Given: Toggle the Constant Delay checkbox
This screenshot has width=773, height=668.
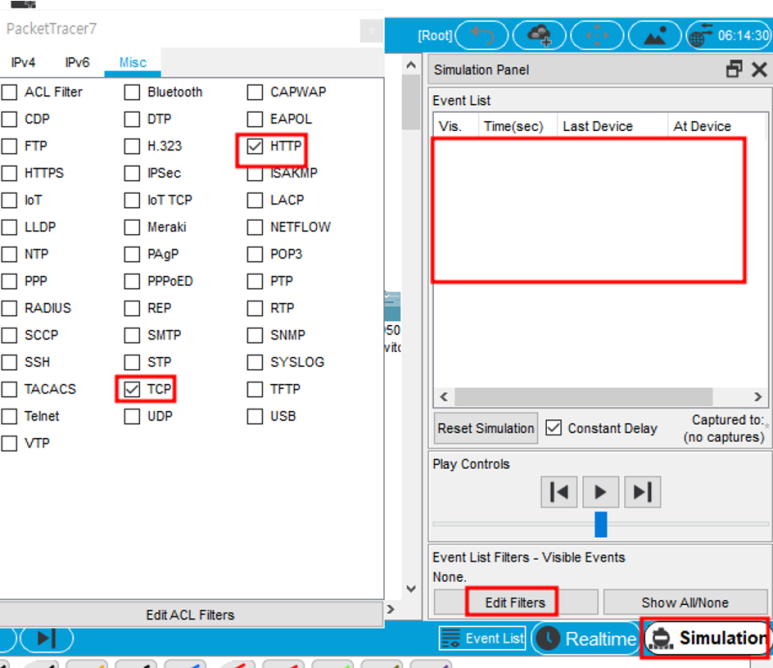Looking at the screenshot, I should pos(553,428).
